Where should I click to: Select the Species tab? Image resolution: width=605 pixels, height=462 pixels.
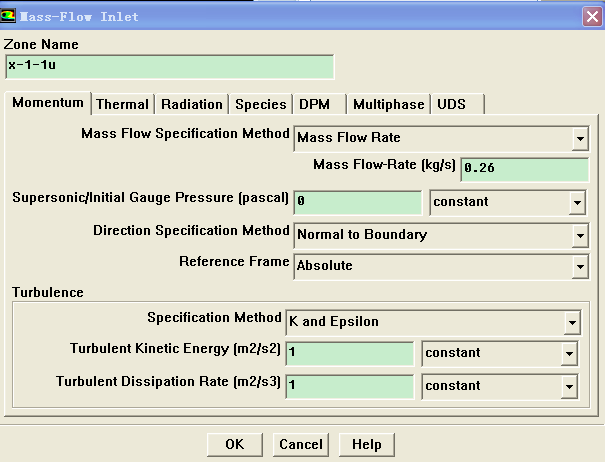pos(259,104)
